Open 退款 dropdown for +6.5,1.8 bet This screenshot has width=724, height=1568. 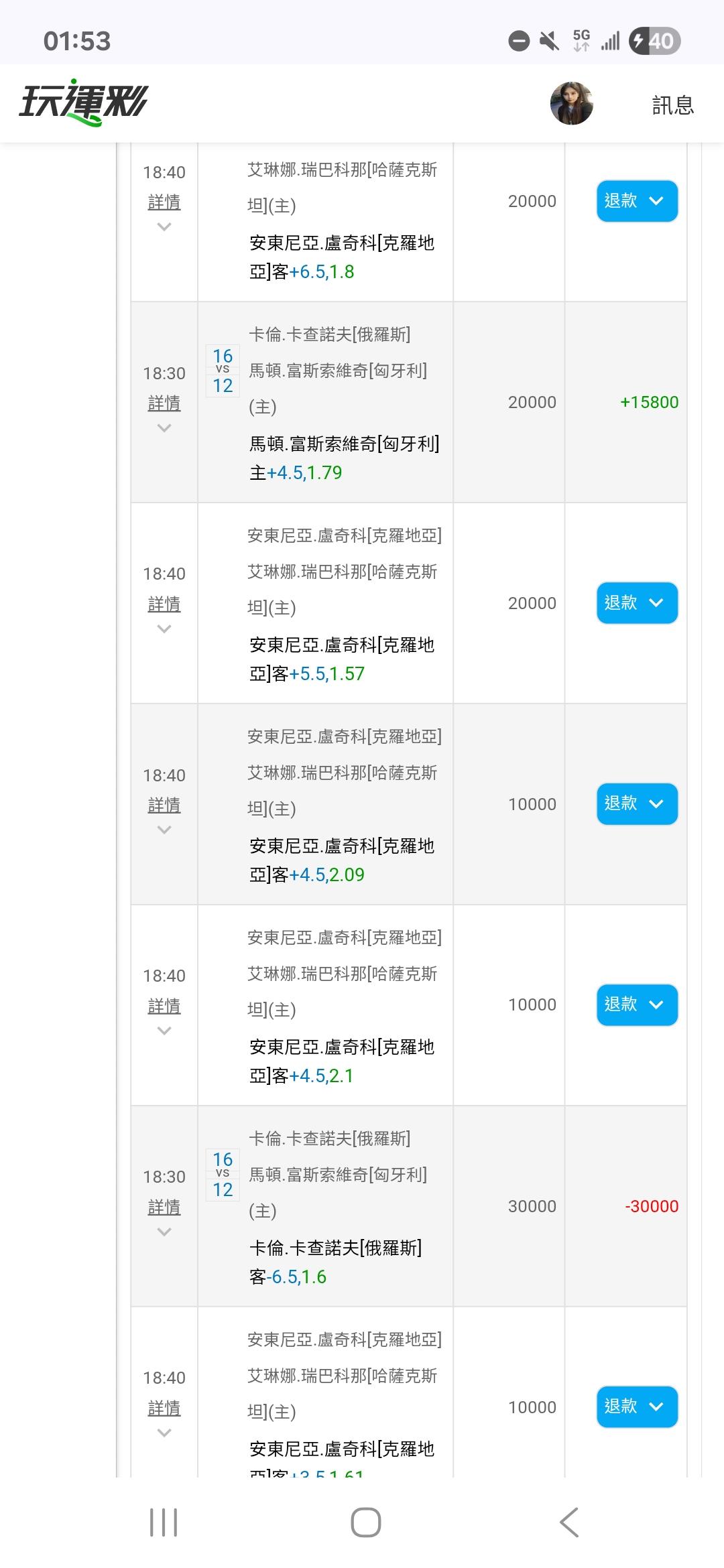pos(637,201)
